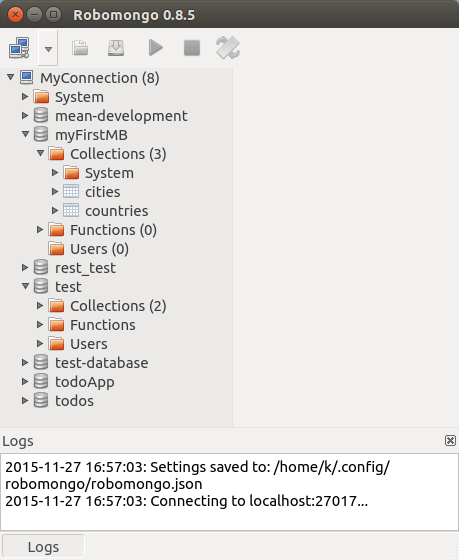Click the Connect to server toolbar icon
459x560 pixels.
click(x=19, y=48)
